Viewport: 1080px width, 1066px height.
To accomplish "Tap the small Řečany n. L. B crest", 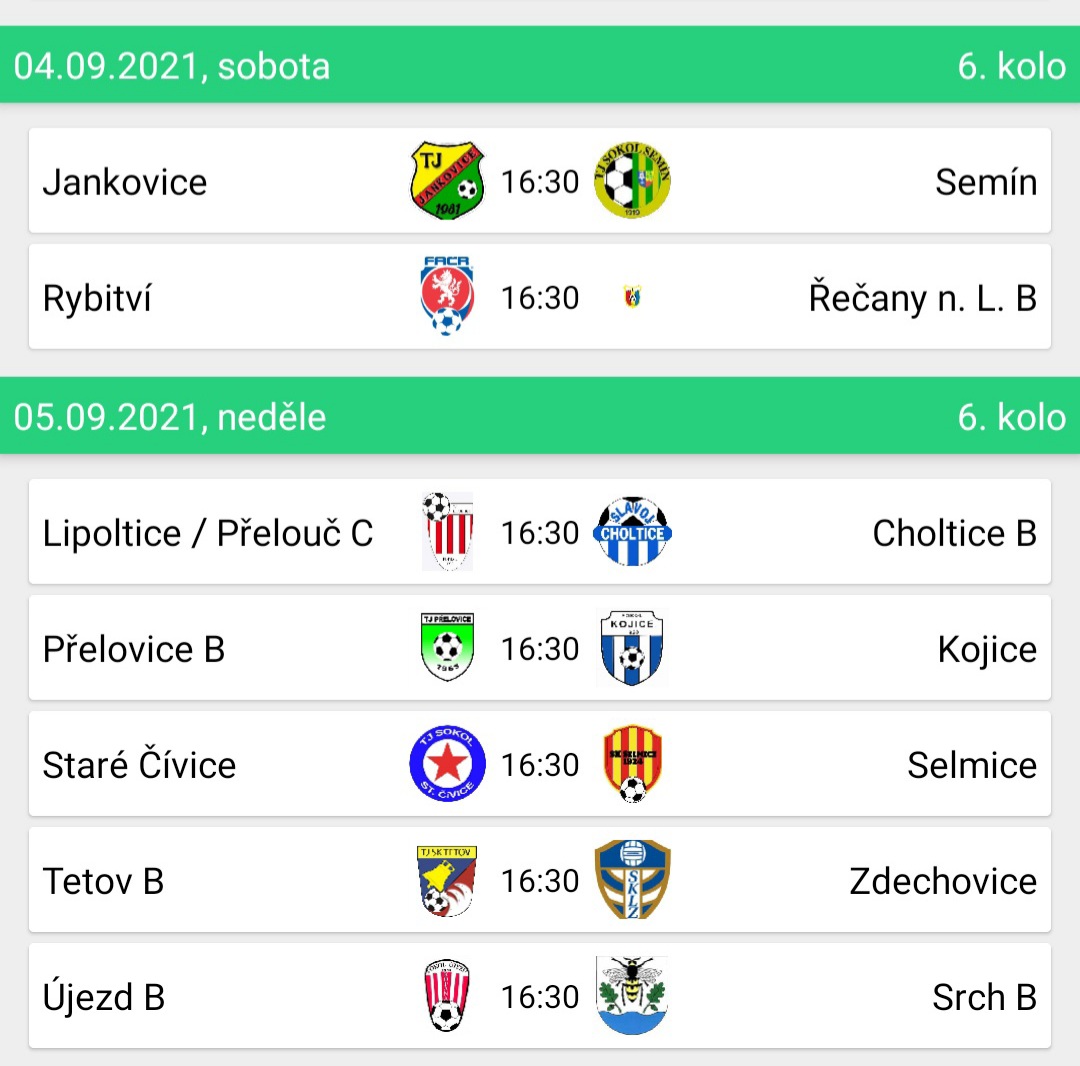I will 632,297.
